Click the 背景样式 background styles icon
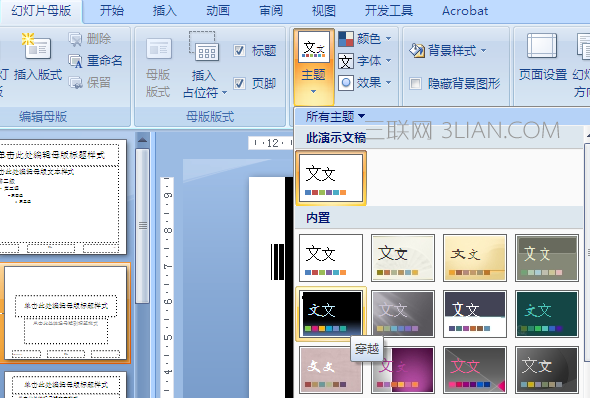The image size is (590, 398). [417, 50]
